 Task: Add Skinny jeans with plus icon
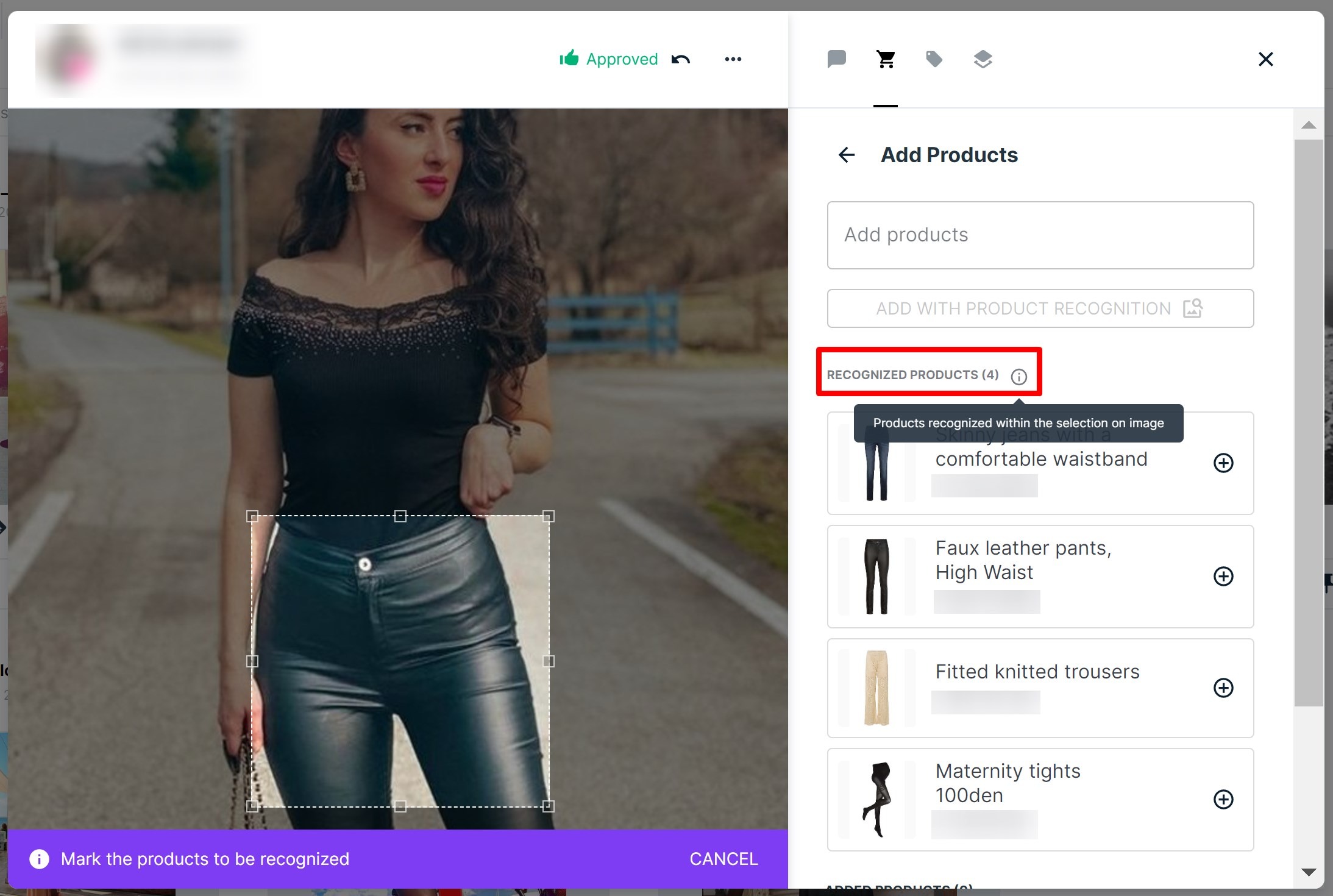pos(1223,463)
